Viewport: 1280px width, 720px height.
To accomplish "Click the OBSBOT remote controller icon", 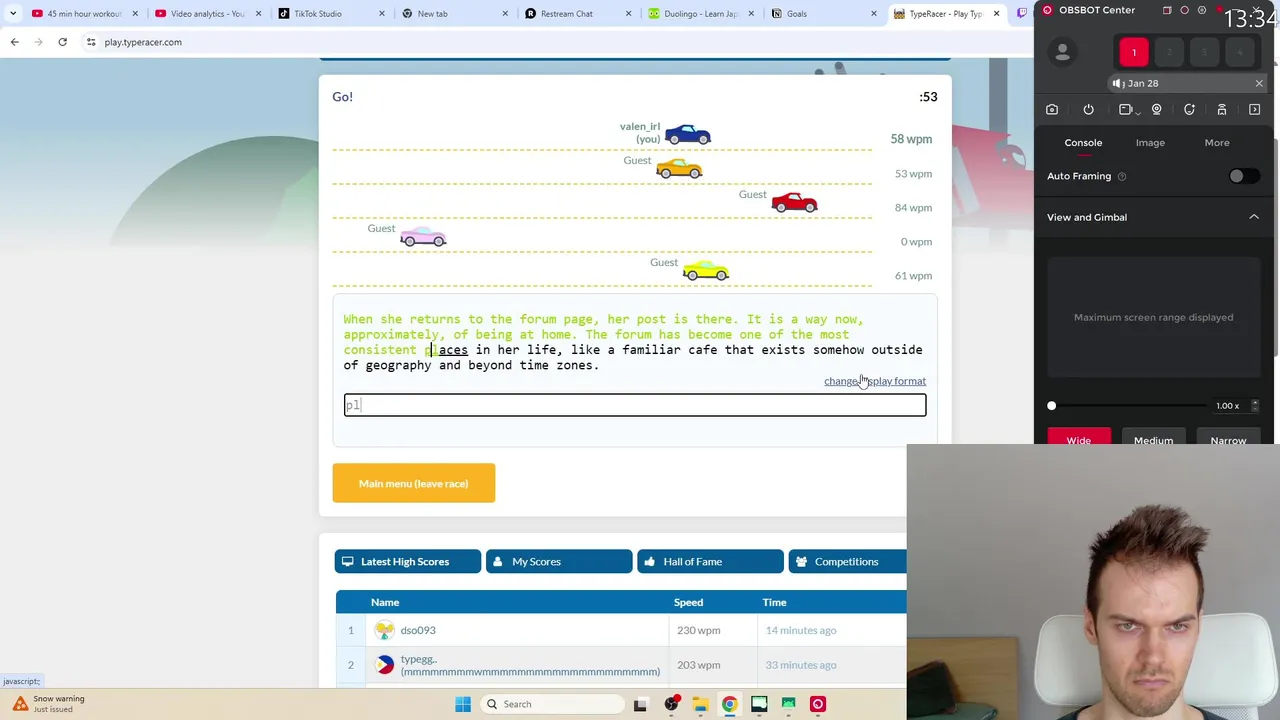I will (1222, 110).
